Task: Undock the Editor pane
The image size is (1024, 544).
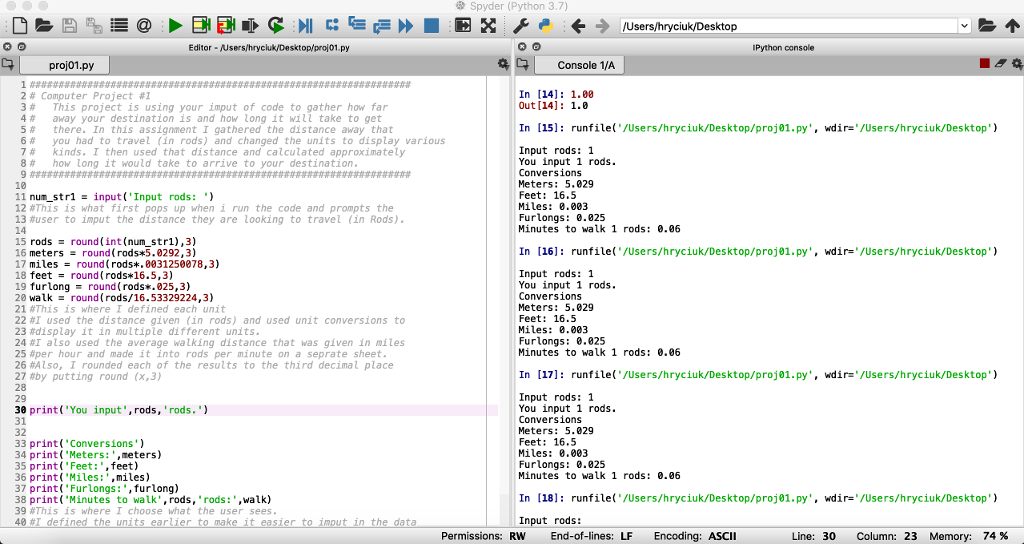Action: [x=22, y=47]
